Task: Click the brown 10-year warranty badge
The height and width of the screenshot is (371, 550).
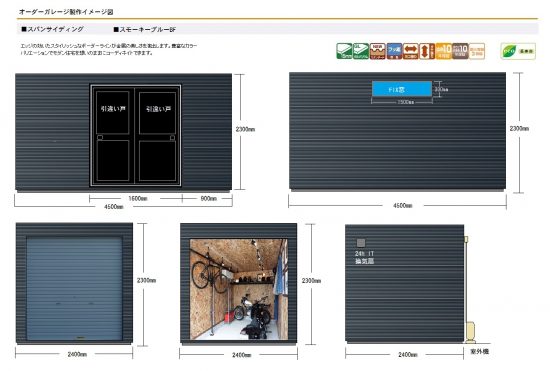Action: (460, 51)
